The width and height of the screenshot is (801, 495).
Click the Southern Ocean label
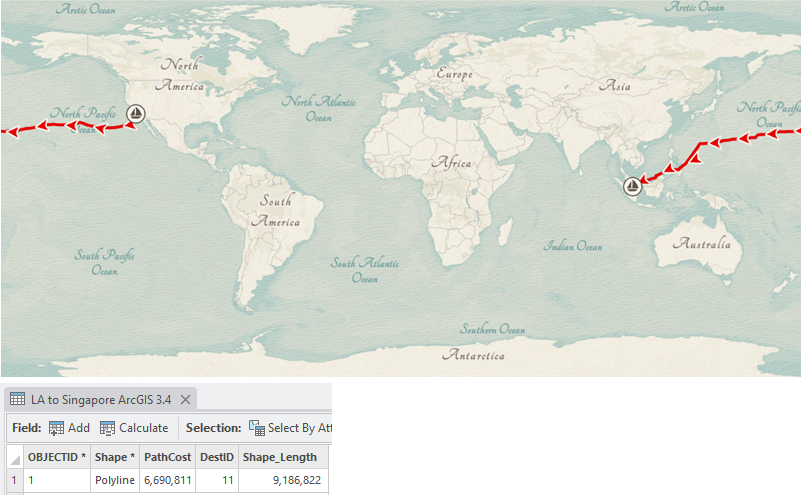[x=492, y=329]
